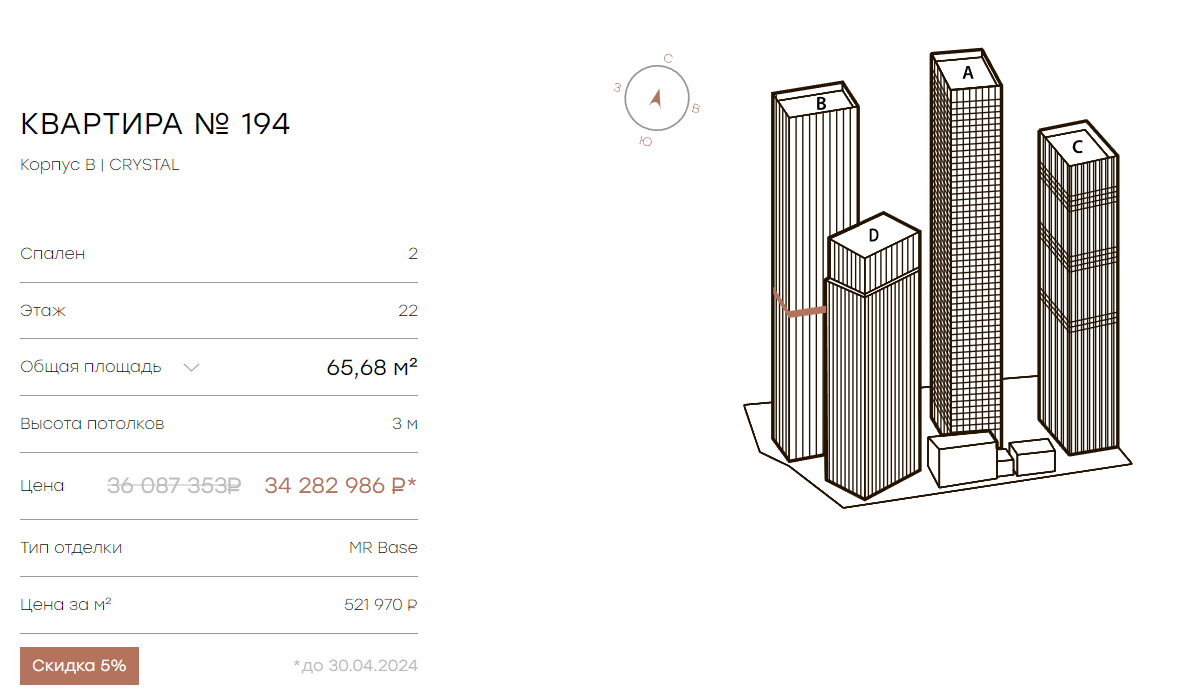Image resolution: width=1178 pixels, height=694 pixels.
Task: Open the Общая площадь area breakdown label
Action: pyautogui.click(x=90, y=367)
